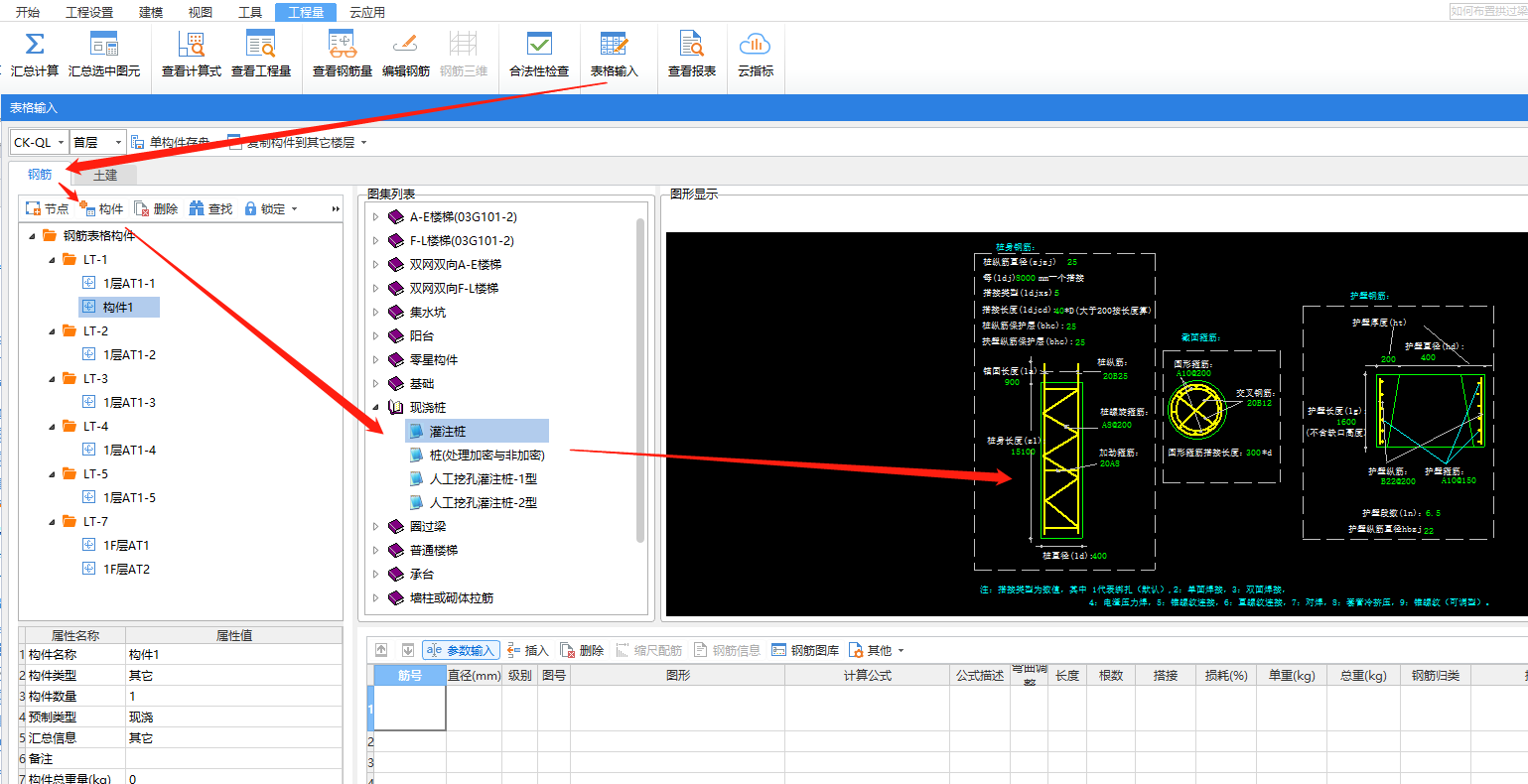Image resolution: width=1528 pixels, height=784 pixels.
Task: Expand the 圈过梁 atlas group
Action: click(x=375, y=526)
